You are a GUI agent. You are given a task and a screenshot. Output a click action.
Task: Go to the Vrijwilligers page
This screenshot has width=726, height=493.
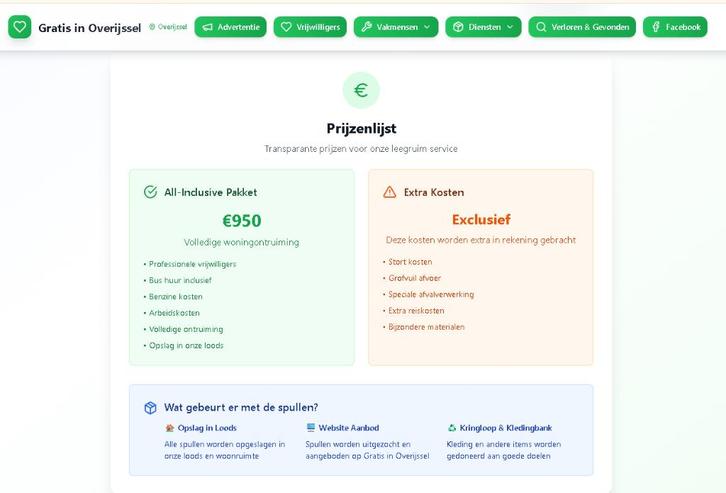tap(310, 27)
